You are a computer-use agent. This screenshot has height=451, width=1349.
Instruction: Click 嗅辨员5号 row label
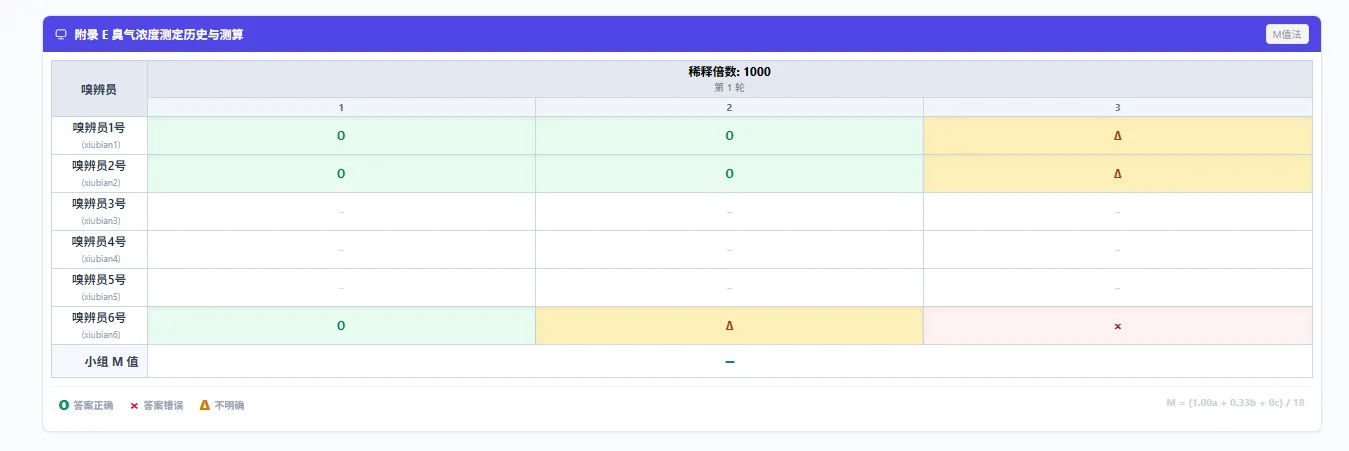(x=99, y=280)
